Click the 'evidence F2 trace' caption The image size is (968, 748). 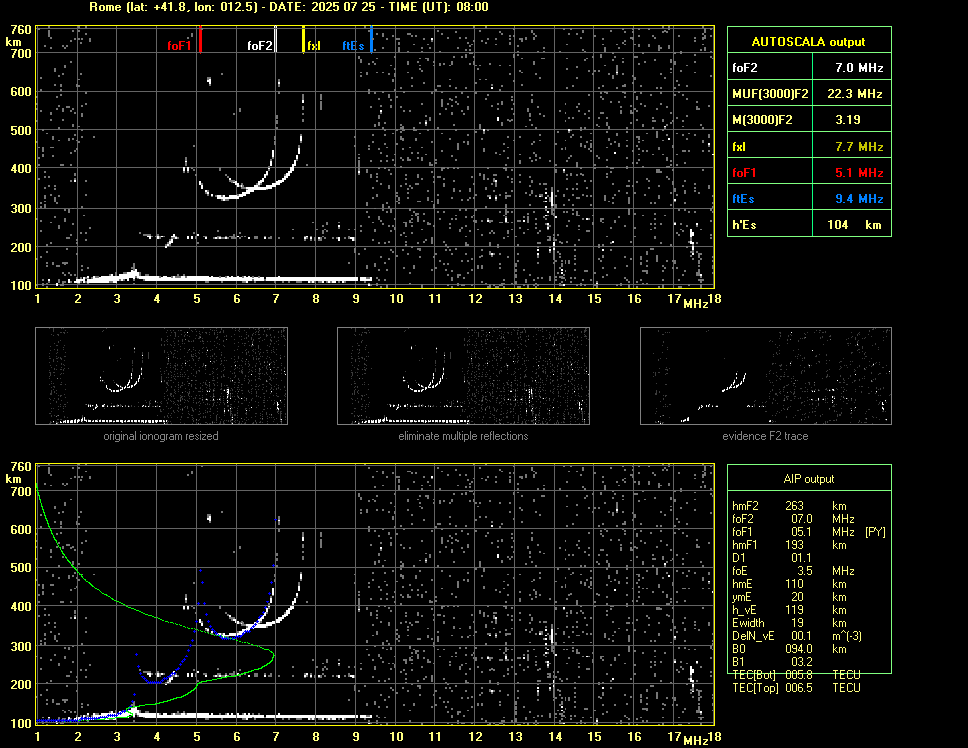765,436
